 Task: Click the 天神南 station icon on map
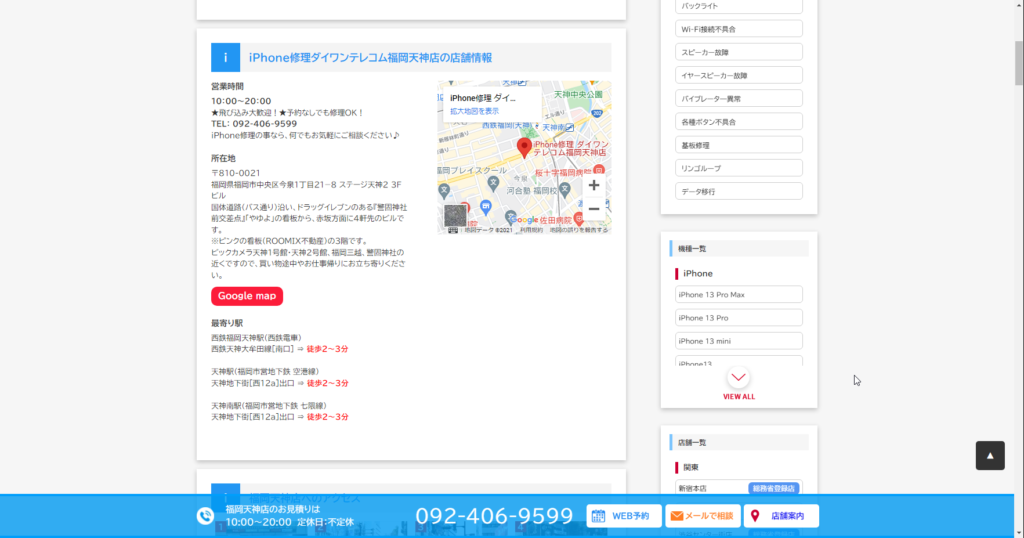point(569,127)
